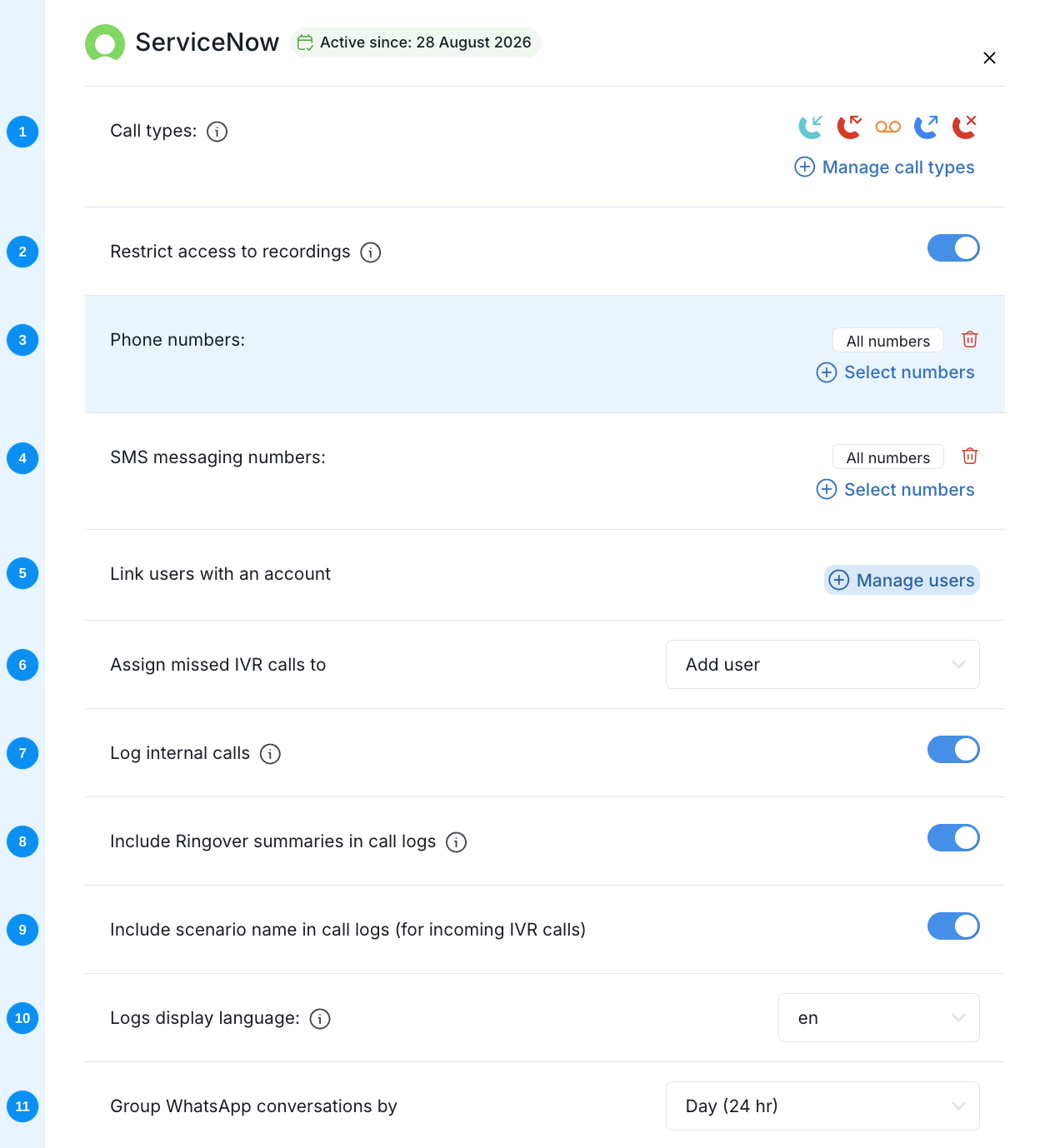The height and width of the screenshot is (1148, 1045).
Task: Click the info icon beside Call types
Action: [x=217, y=132]
